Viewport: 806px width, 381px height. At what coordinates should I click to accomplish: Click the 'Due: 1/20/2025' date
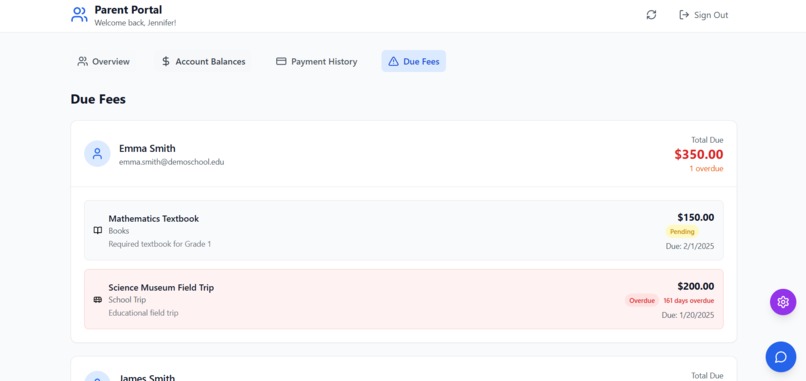(688, 315)
